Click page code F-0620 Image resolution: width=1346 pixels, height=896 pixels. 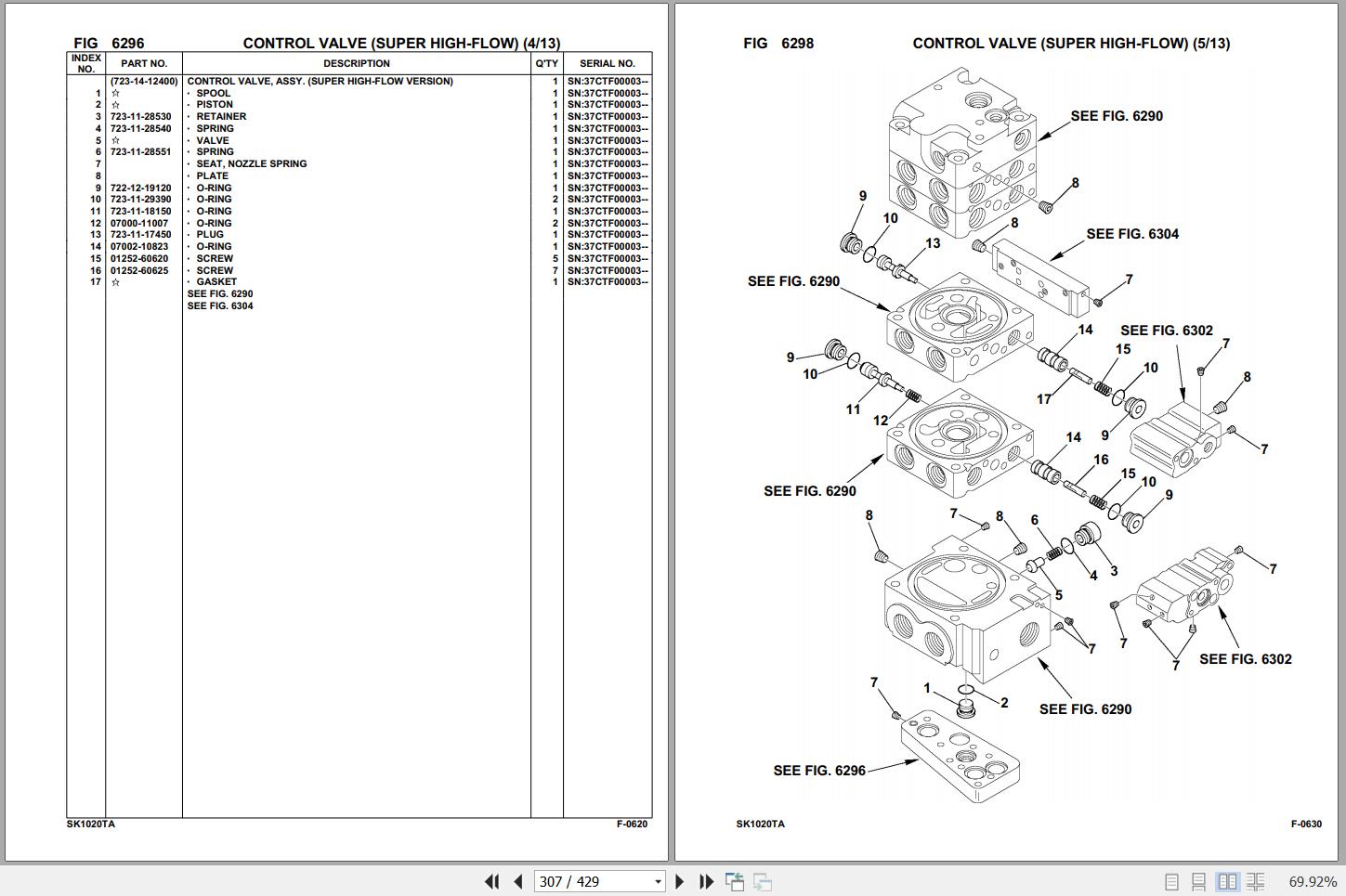(x=632, y=824)
